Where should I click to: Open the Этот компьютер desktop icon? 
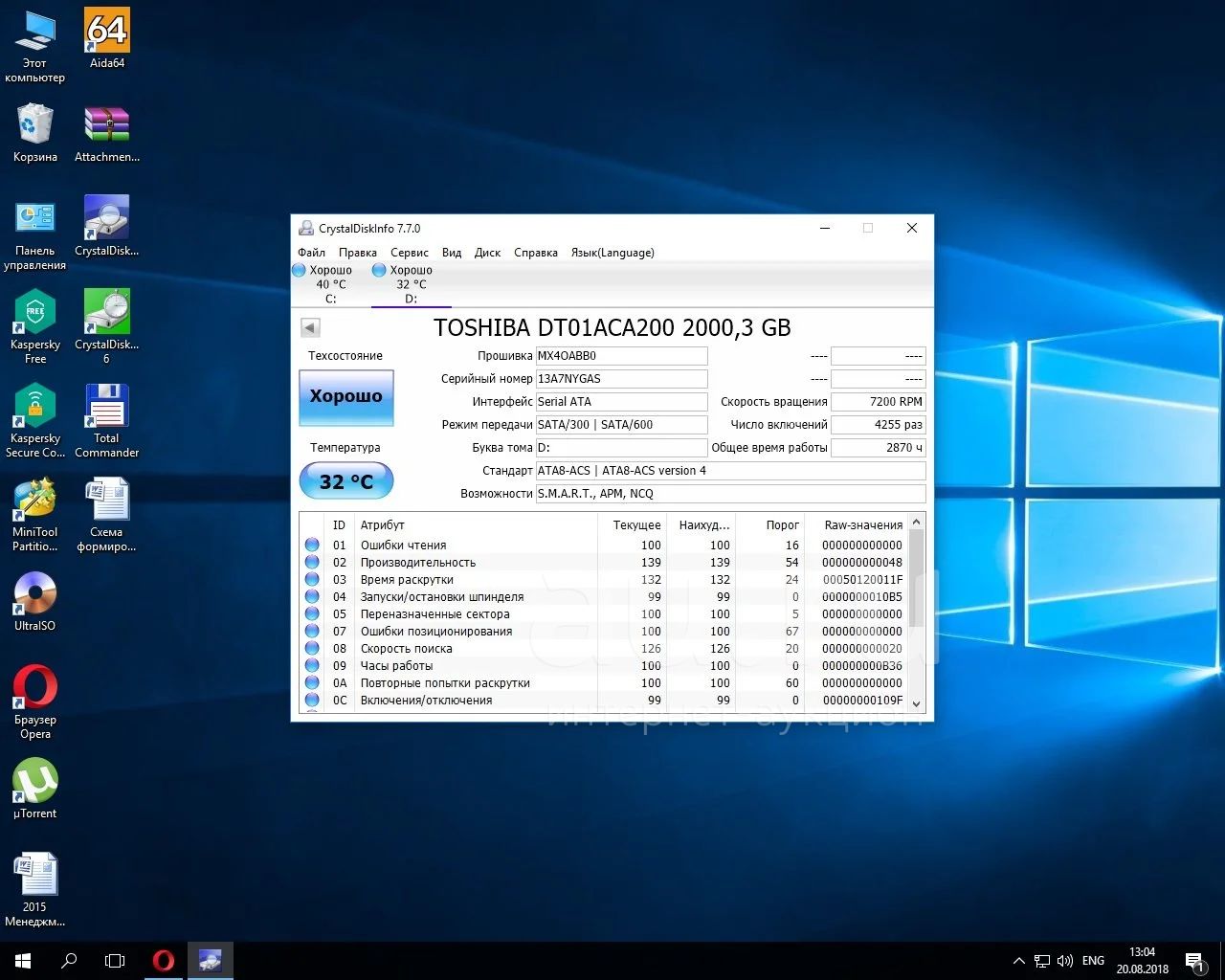coord(34,46)
